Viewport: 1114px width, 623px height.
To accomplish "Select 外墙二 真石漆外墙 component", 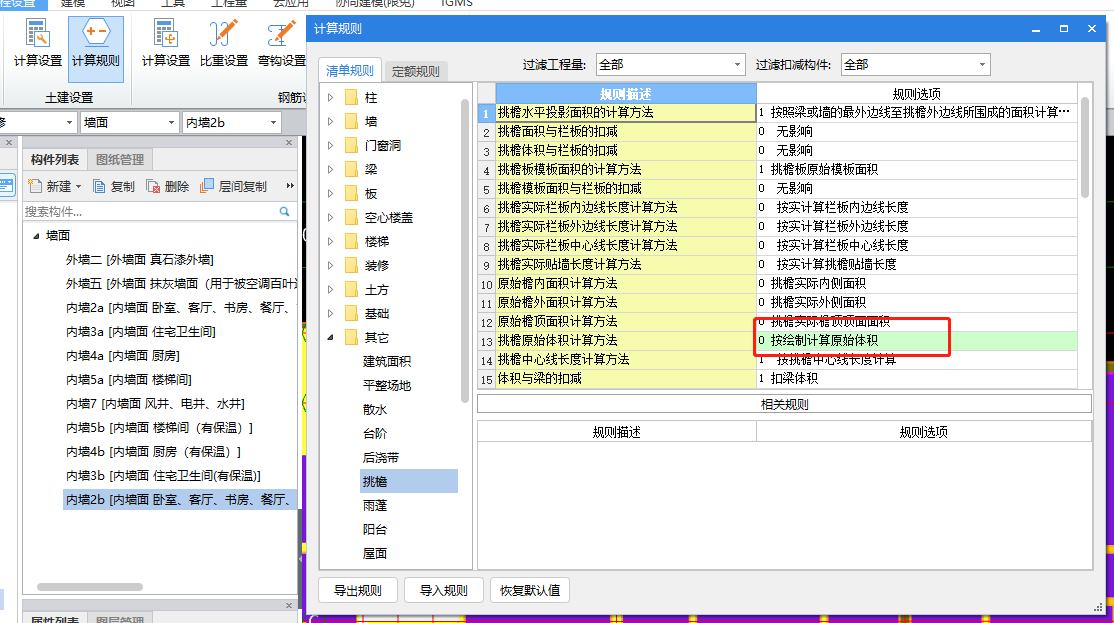I will coord(140,260).
